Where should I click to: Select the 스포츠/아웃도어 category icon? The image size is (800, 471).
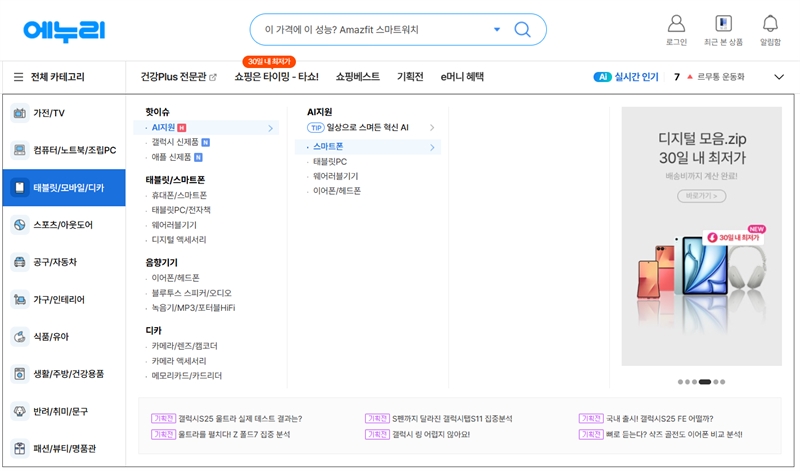(20, 225)
